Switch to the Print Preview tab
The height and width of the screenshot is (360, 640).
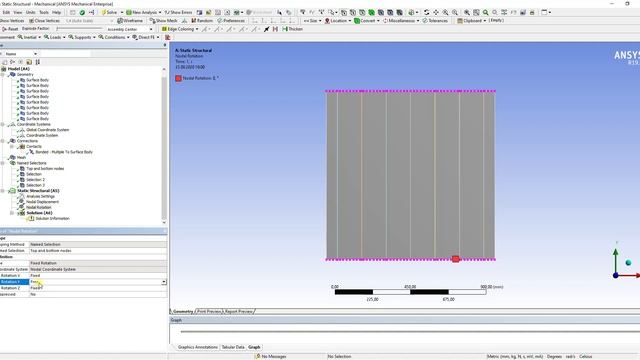pos(209,311)
